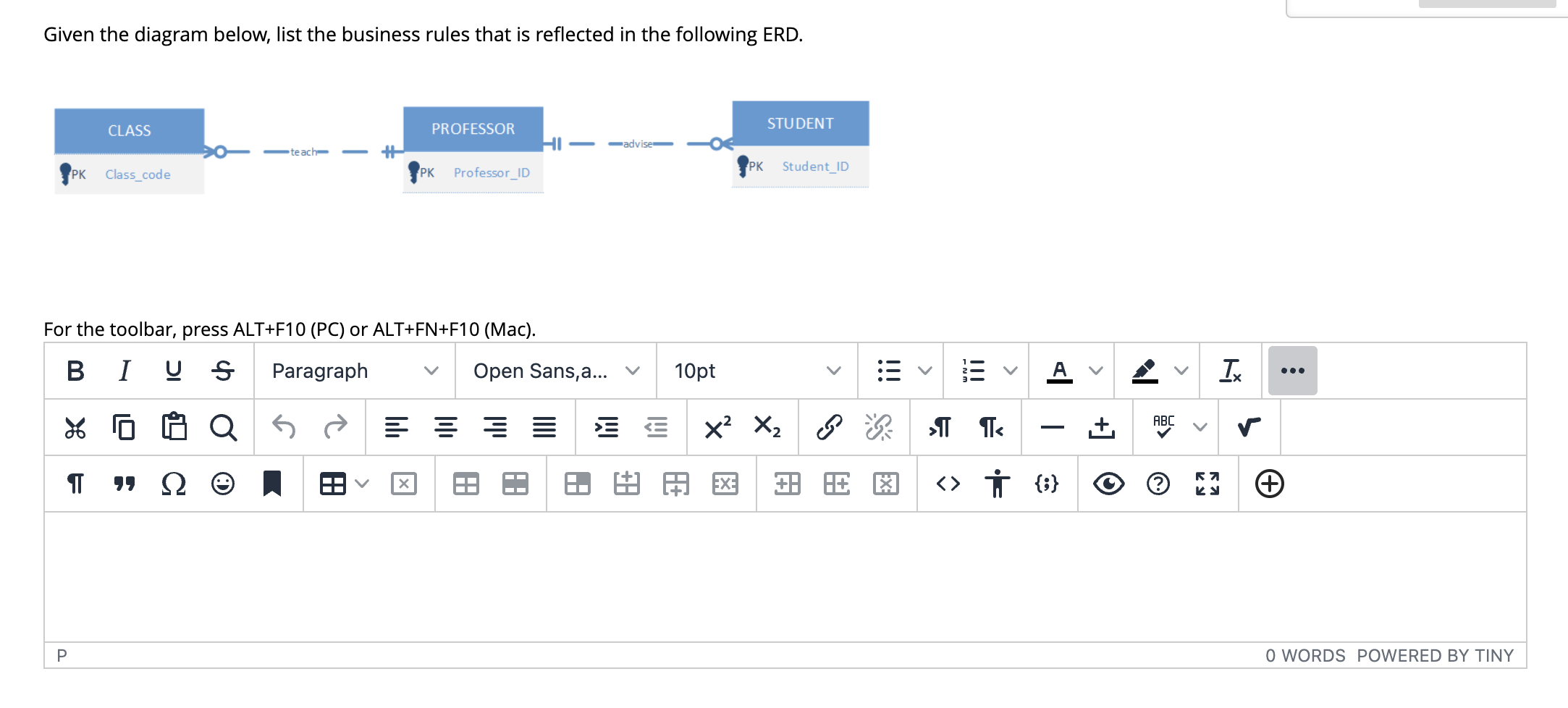Open the font size dropdown showing 10pt
Image resolution: width=1568 pixels, height=708 pixels.
[756, 371]
